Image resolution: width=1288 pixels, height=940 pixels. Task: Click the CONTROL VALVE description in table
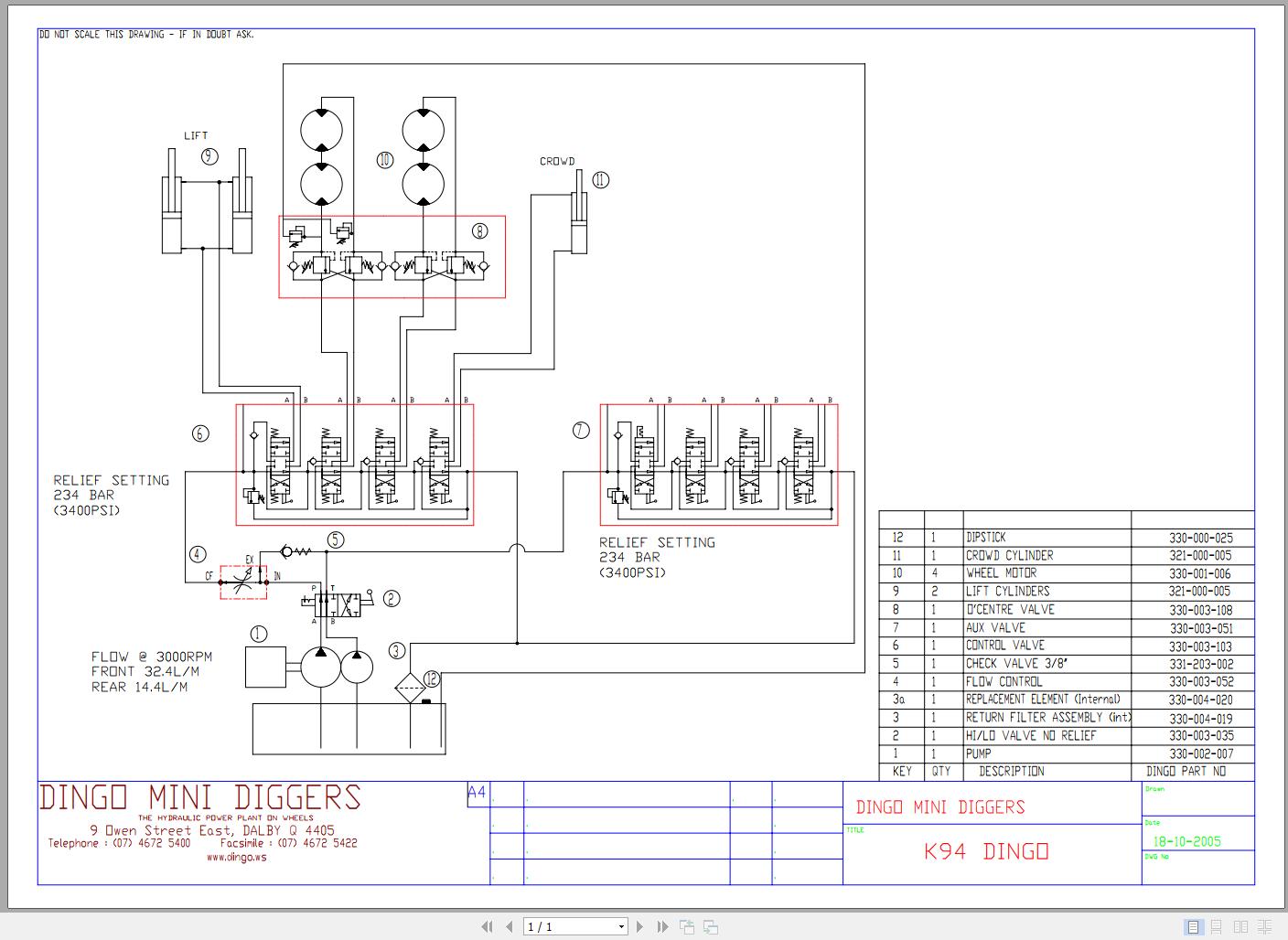pos(1005,646)
